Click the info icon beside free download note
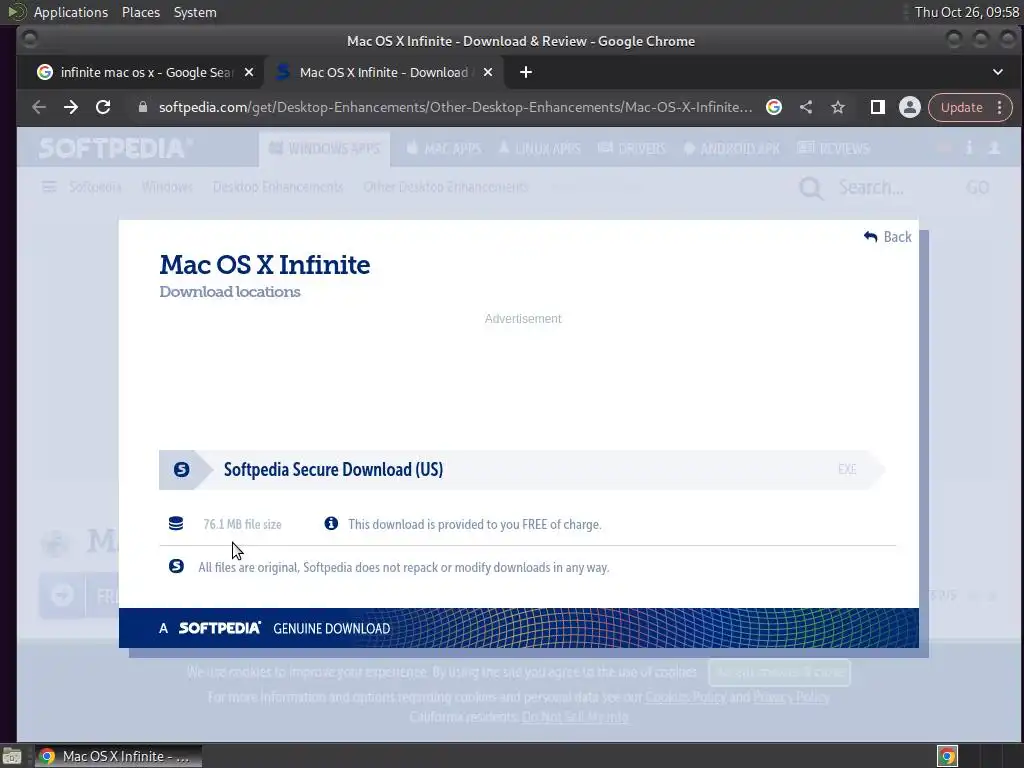 tap(331, 523)
